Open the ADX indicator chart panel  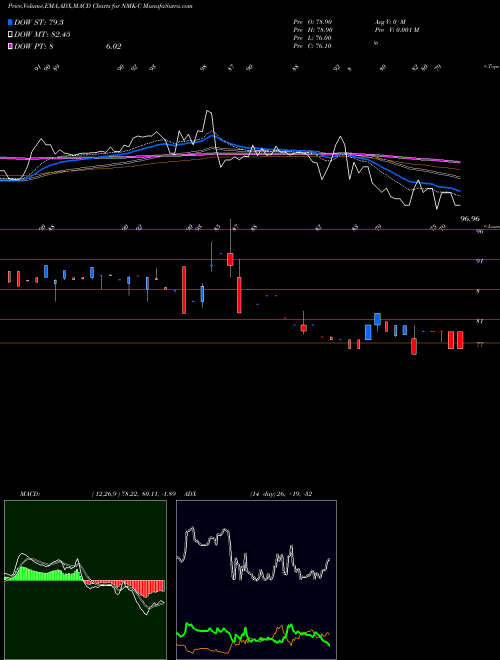click(x=256, y=580)
